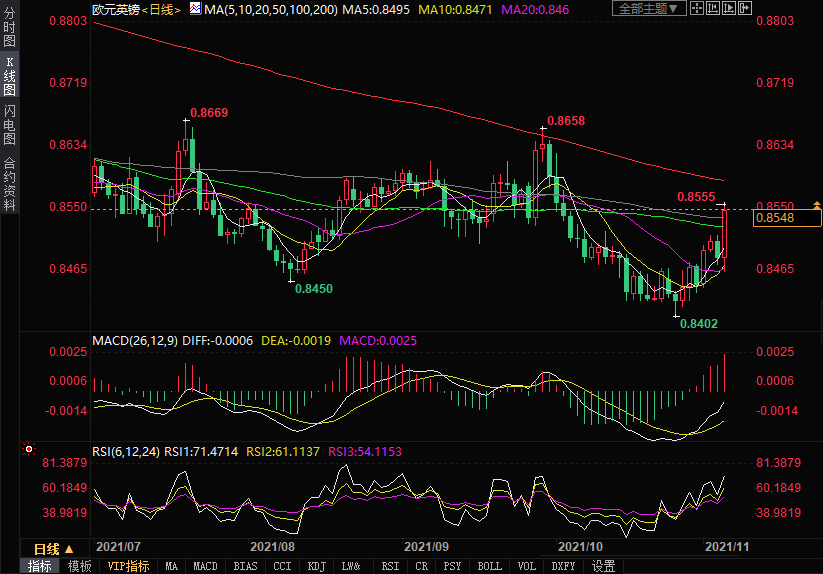Open 合约资料 contract info tab

[9, 183]
